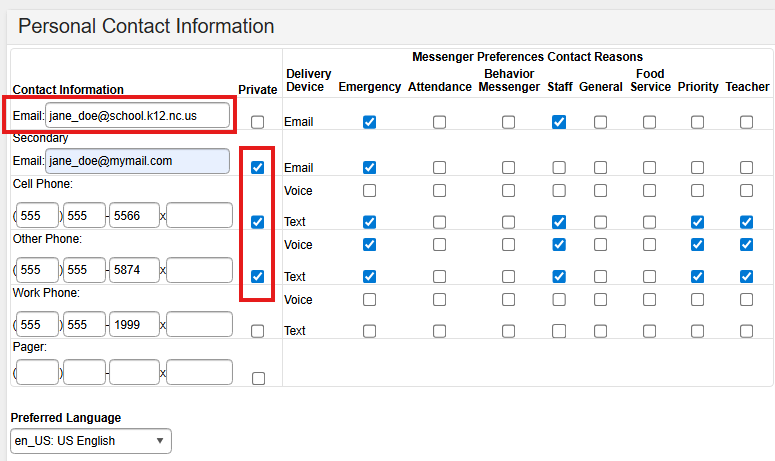This screenshot has width=775, height=461.
Task: Enable General for Other Phone Text
Action: [600, 276]
